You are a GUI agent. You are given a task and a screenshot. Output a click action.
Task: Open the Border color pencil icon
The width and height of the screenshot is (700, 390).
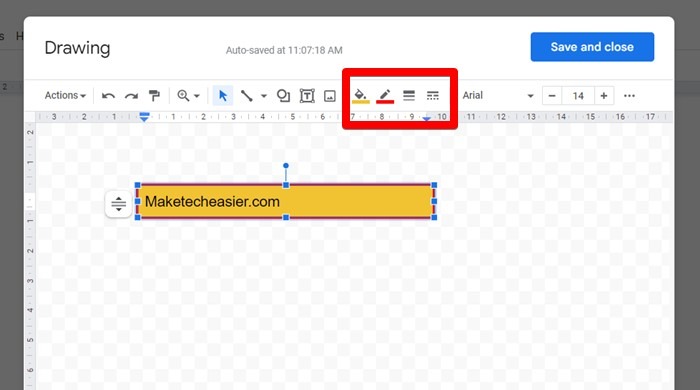[x=385, y=96]
